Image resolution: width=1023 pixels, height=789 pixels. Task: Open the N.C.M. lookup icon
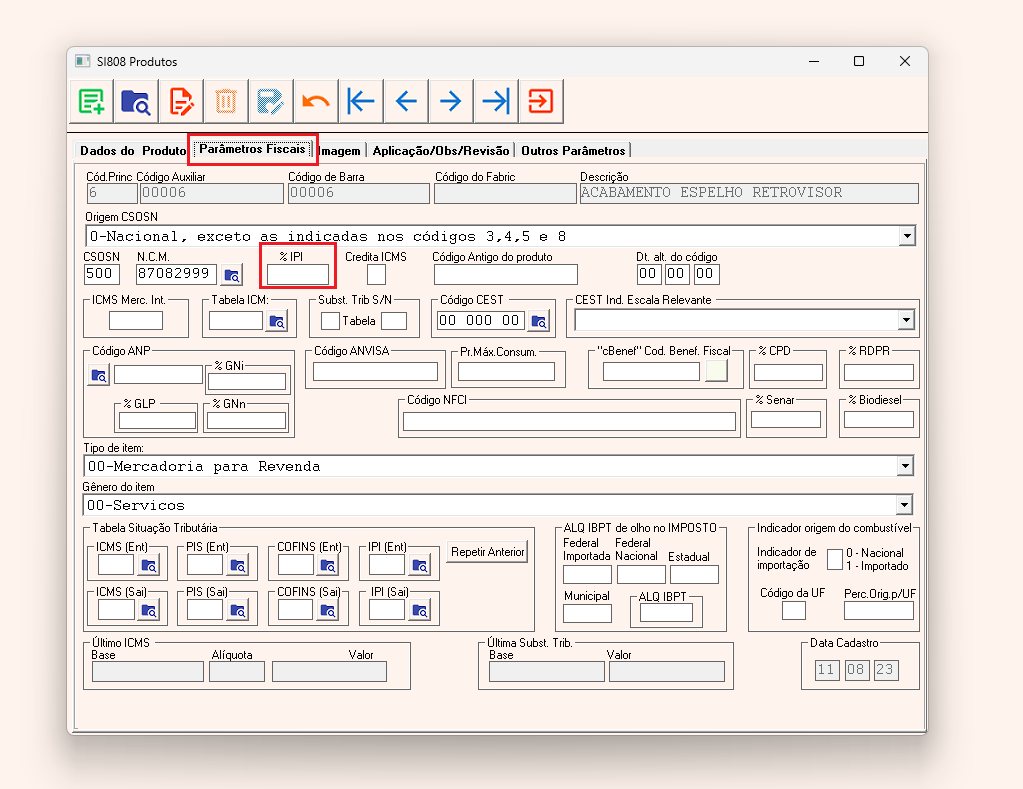point(232,275)
